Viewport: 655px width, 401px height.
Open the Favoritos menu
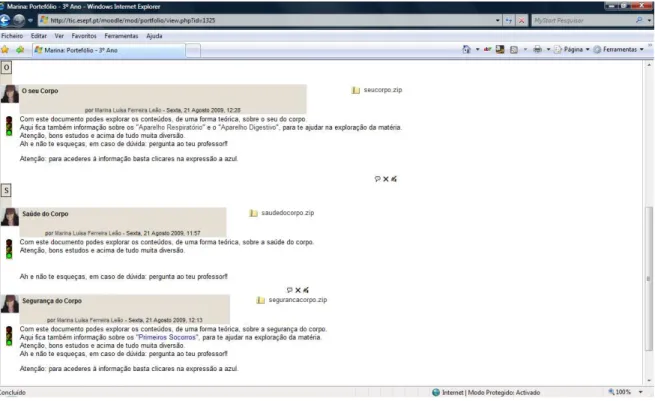tap(84, 36)
